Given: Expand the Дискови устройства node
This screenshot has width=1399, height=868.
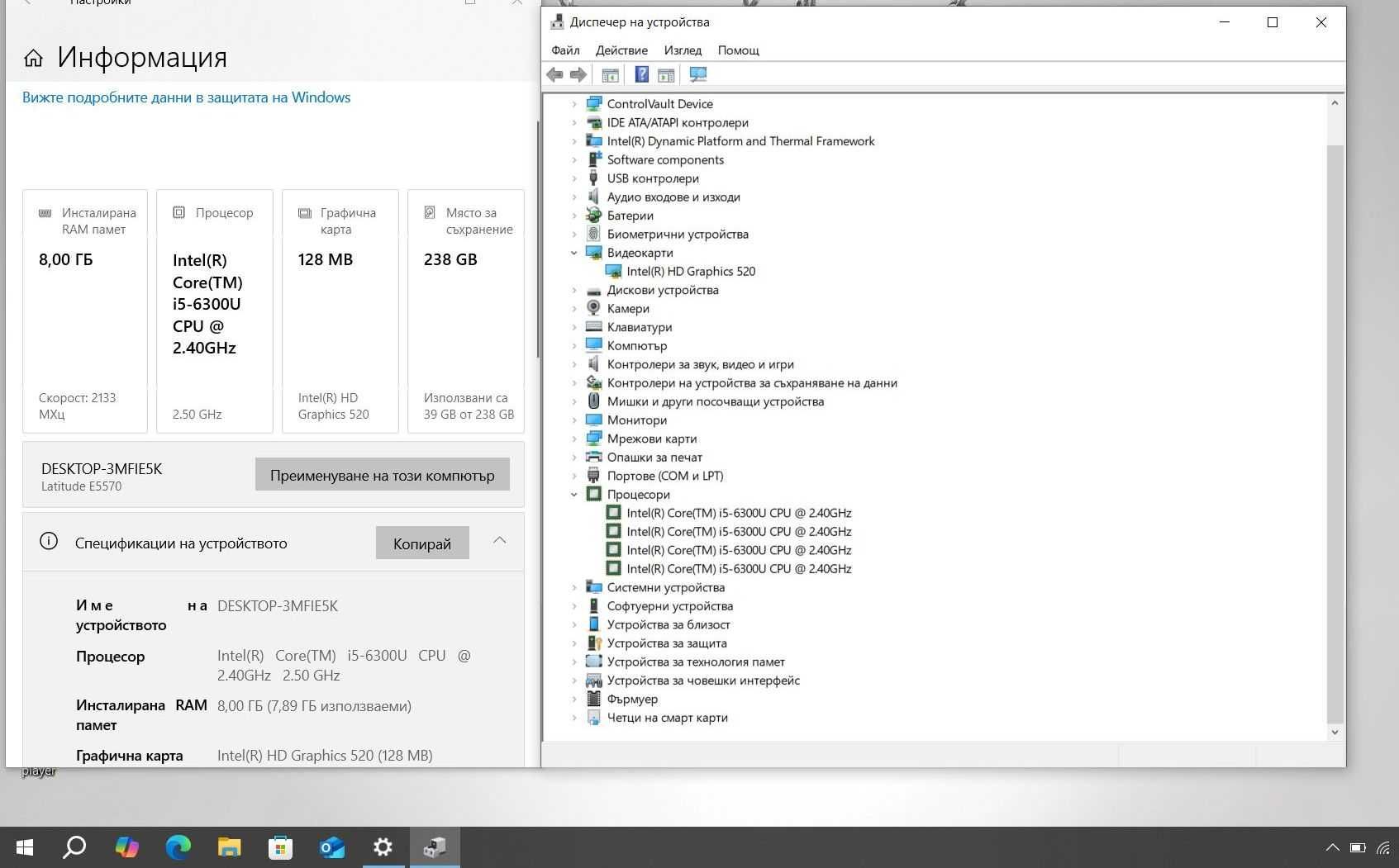Looking at the screenshot, I should tap(574, 290).
